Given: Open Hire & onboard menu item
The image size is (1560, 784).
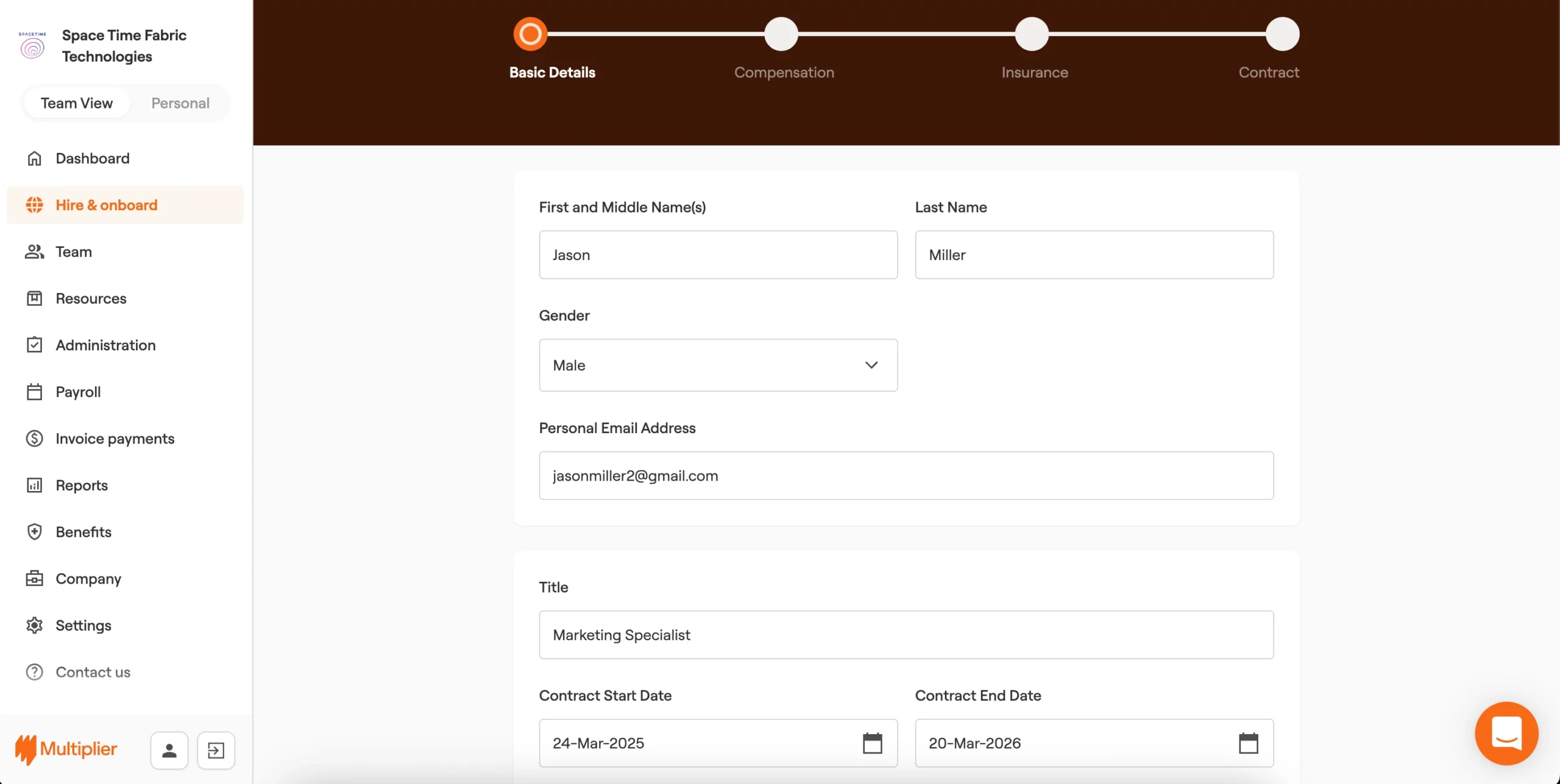Looking at the screenshot, I should [125, 205].
